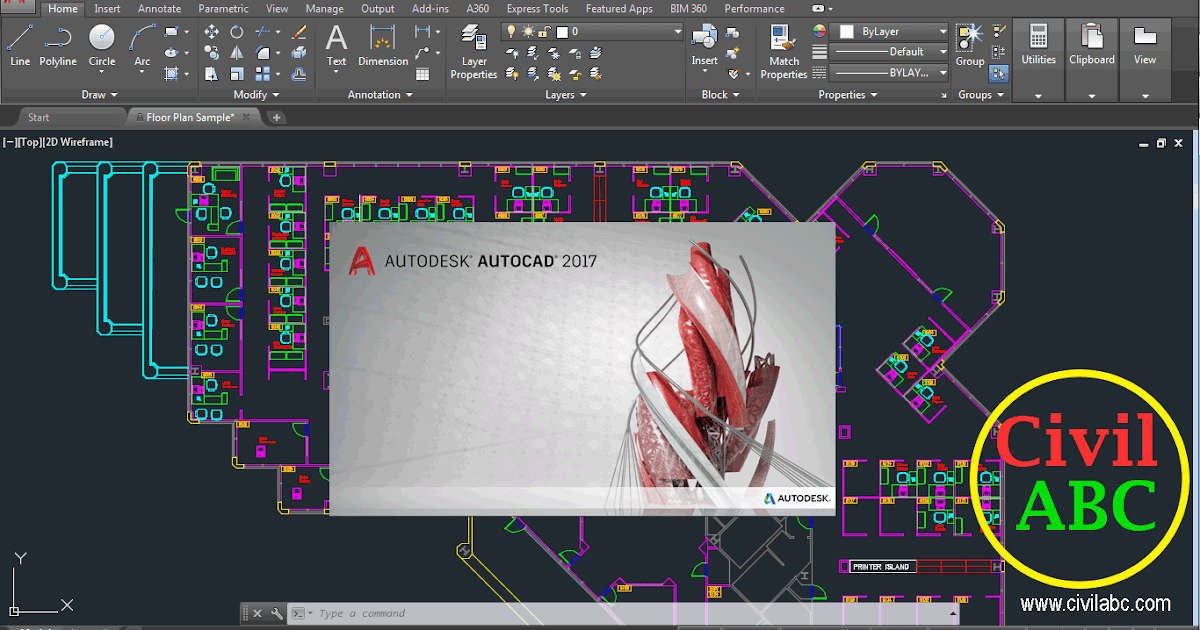Select the Erase tool
This screenshot has height=630, width=1200.
(x=299, y=32)
